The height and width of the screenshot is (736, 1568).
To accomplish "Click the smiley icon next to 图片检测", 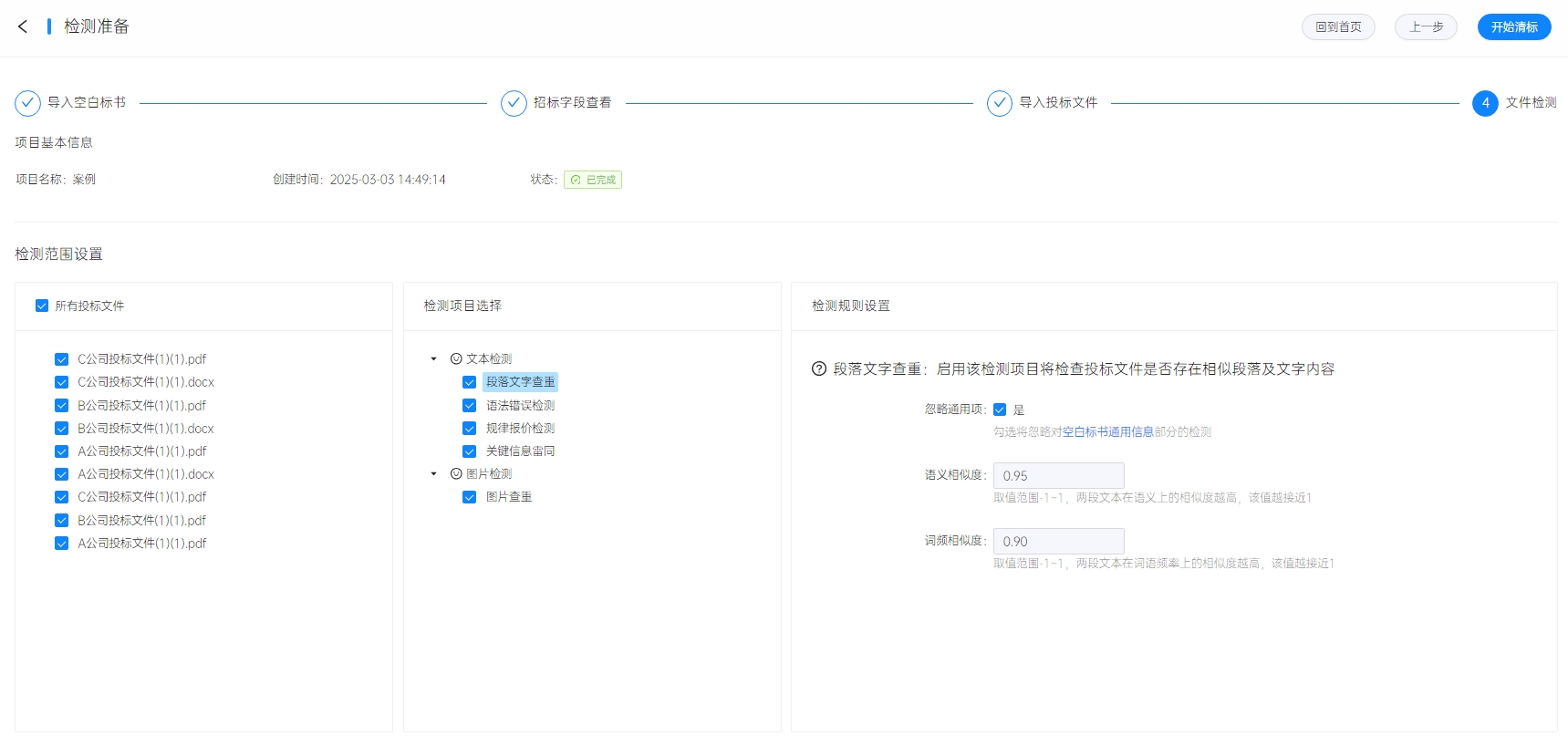I will point(456,473).
